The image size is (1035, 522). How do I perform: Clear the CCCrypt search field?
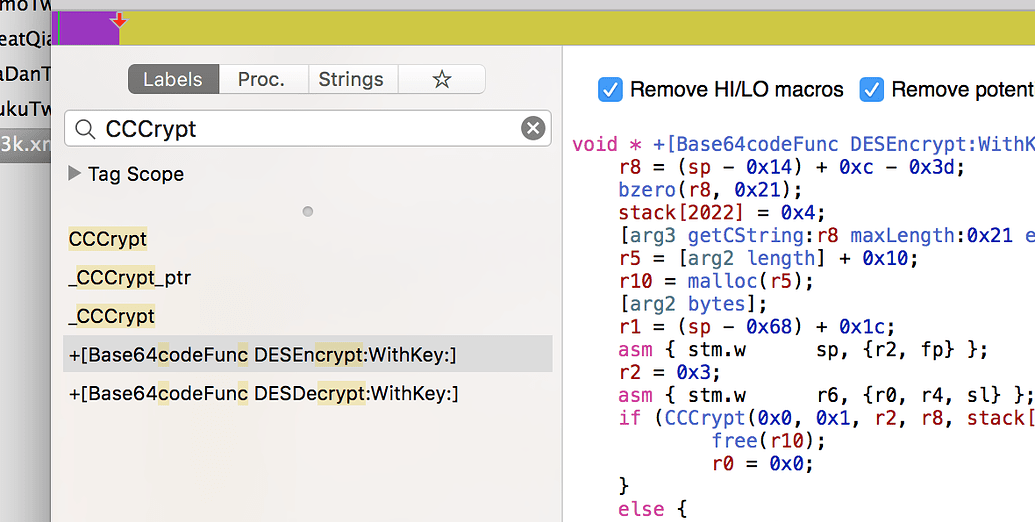pyautogui.click(x=533, y=129)
